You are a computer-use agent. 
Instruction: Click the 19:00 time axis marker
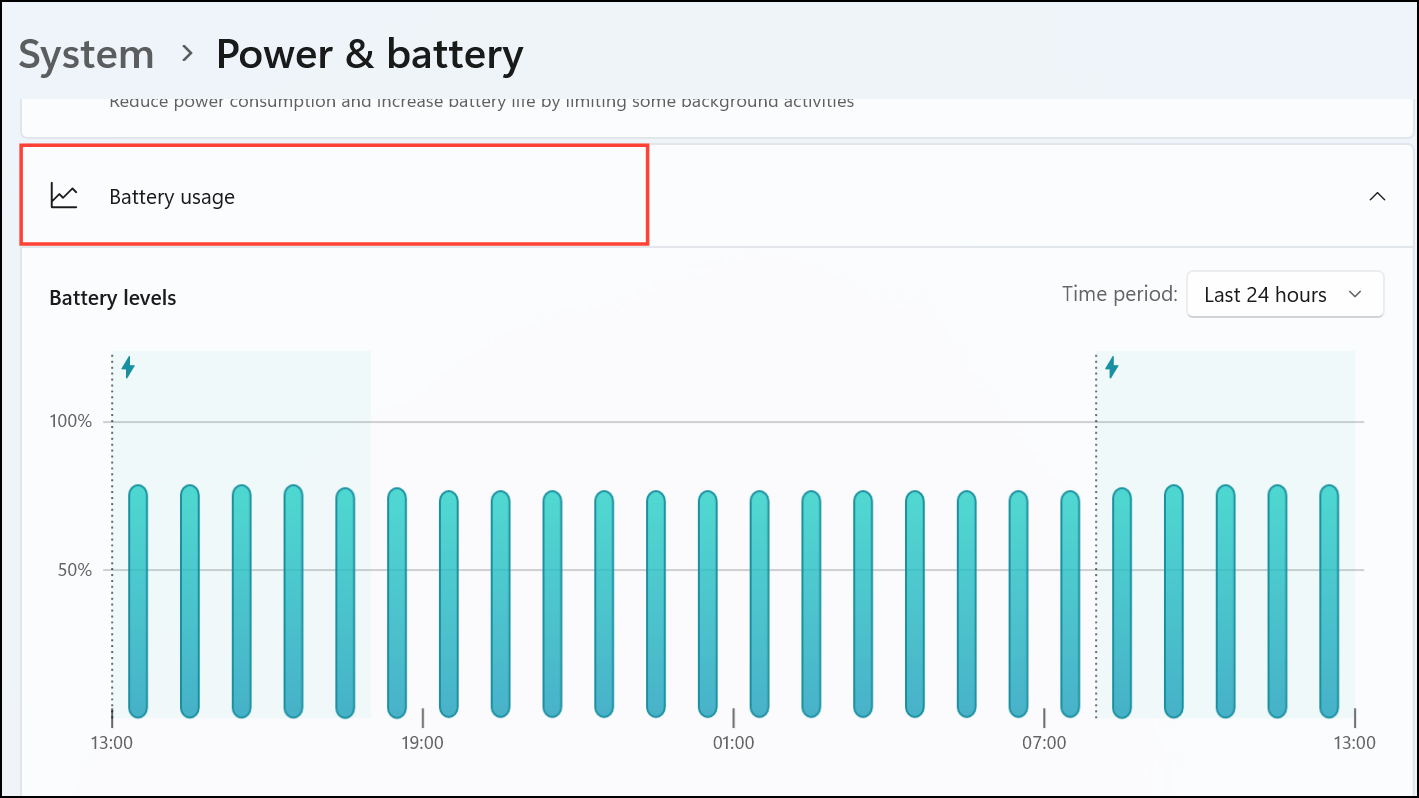(x=422, y=744)
